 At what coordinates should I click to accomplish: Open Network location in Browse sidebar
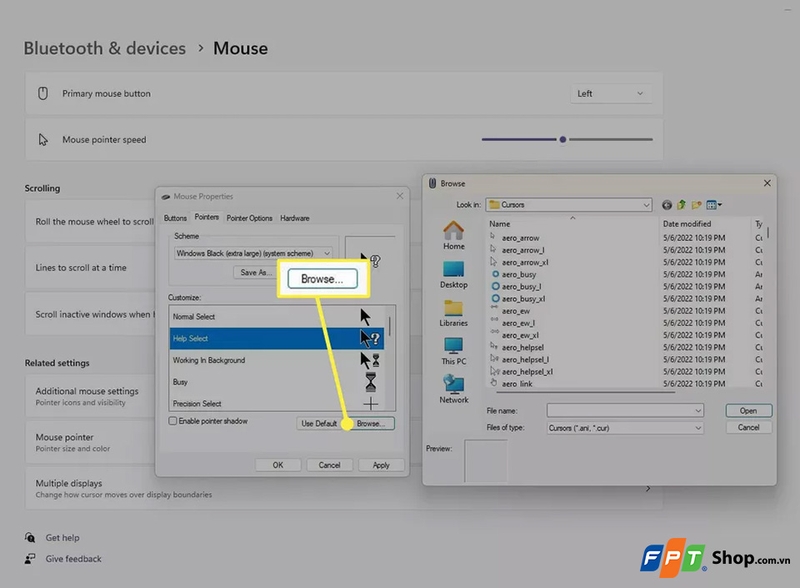454,389
